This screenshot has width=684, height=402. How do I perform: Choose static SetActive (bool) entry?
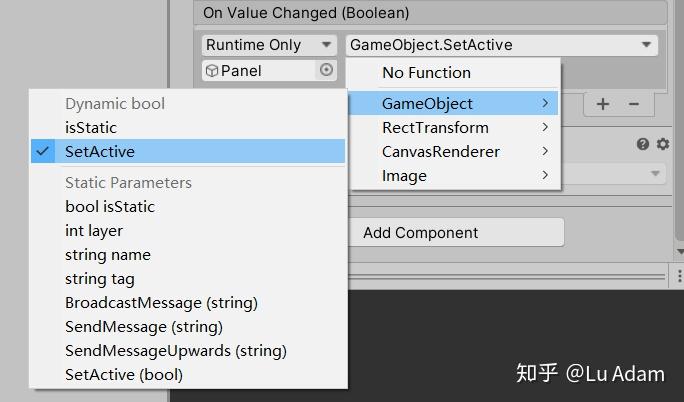coord(124,375)
